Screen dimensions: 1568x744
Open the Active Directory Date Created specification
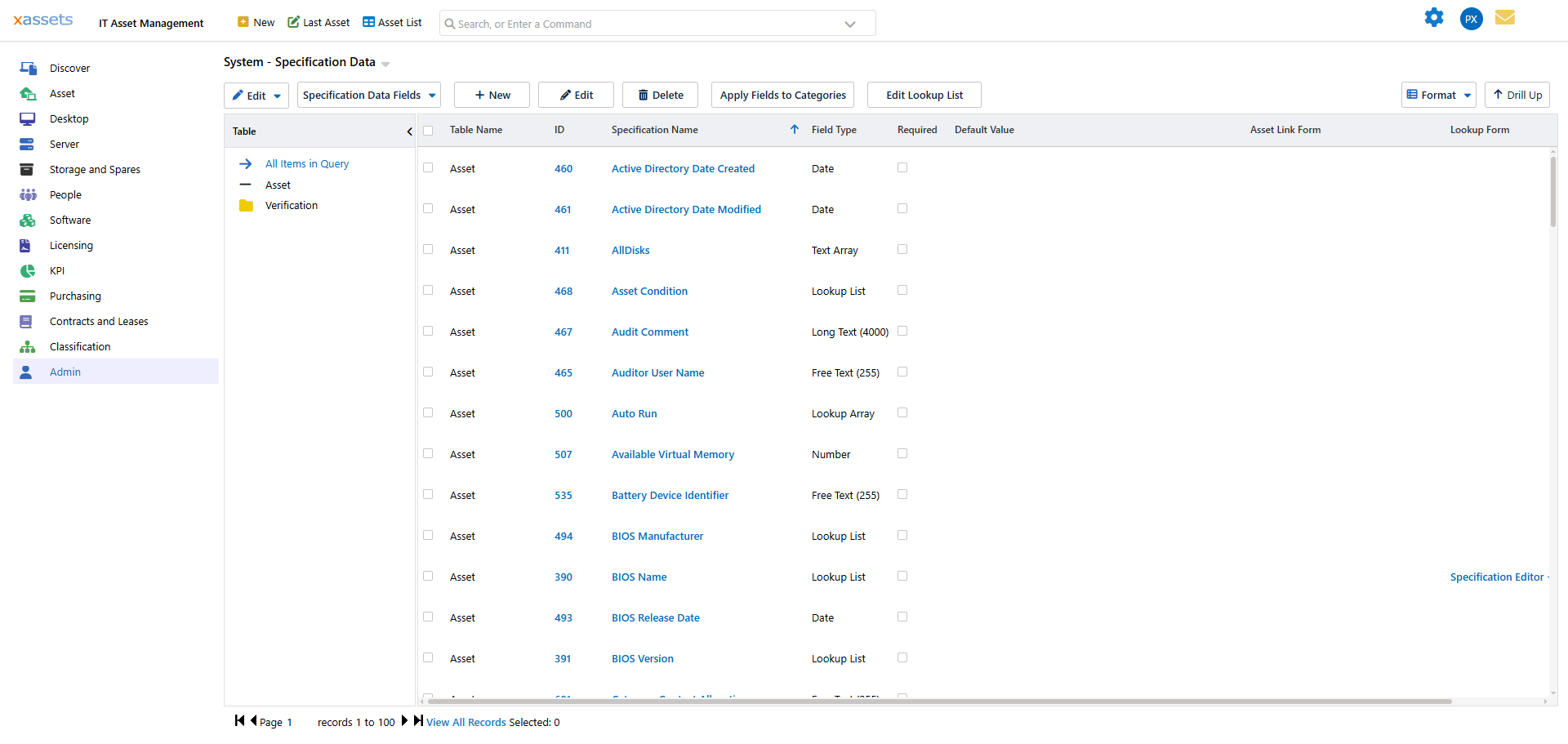pos(683,168)
